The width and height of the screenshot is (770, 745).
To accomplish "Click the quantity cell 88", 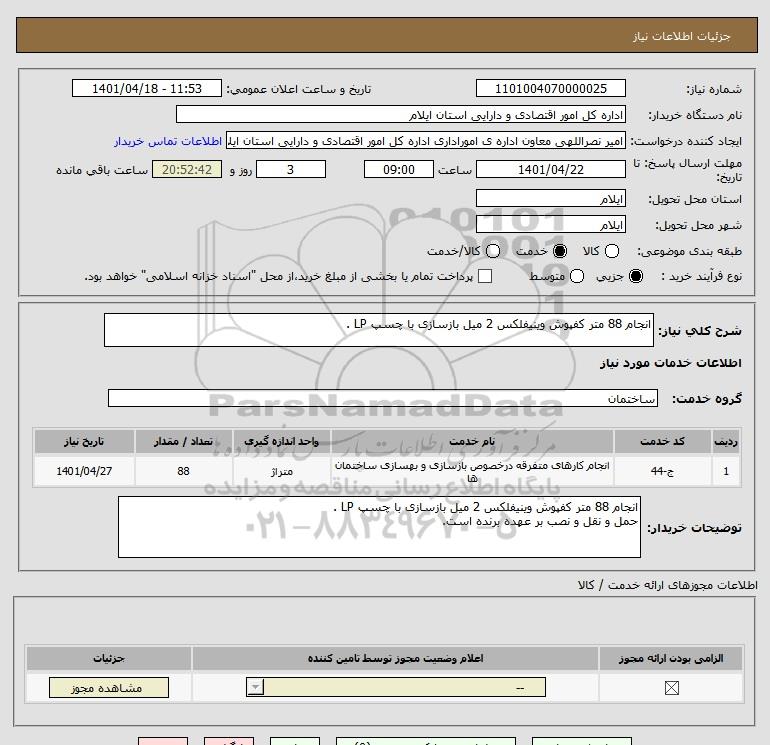I will click(183, 471).
